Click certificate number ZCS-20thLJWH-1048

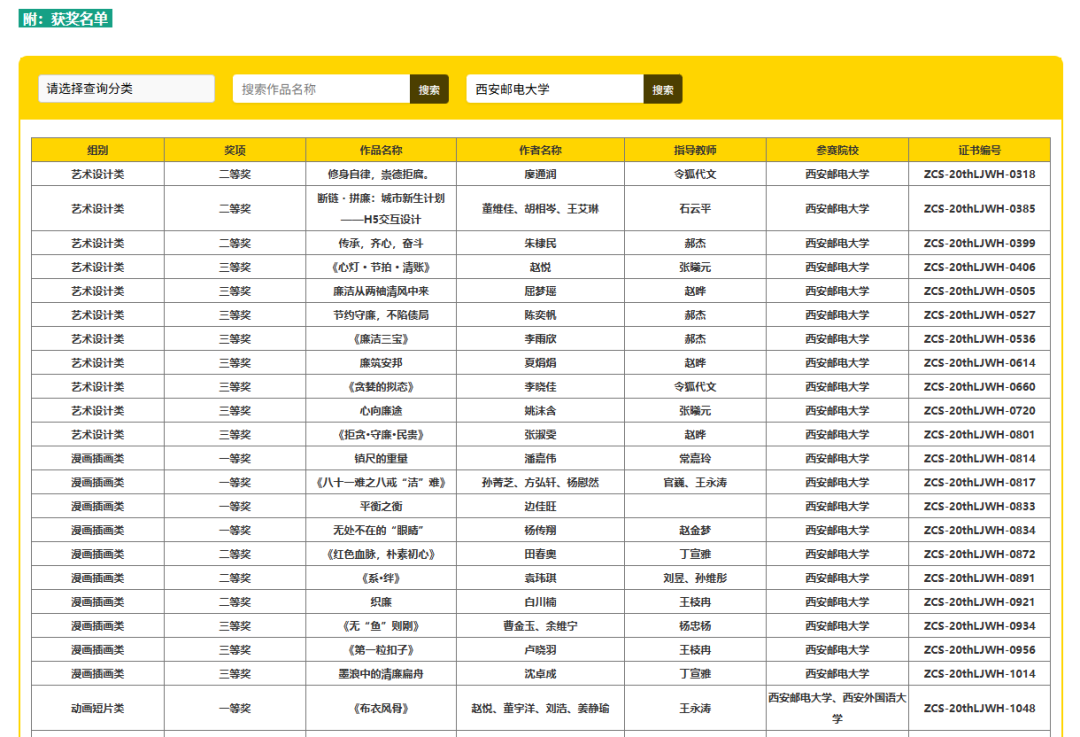point(979,709)
